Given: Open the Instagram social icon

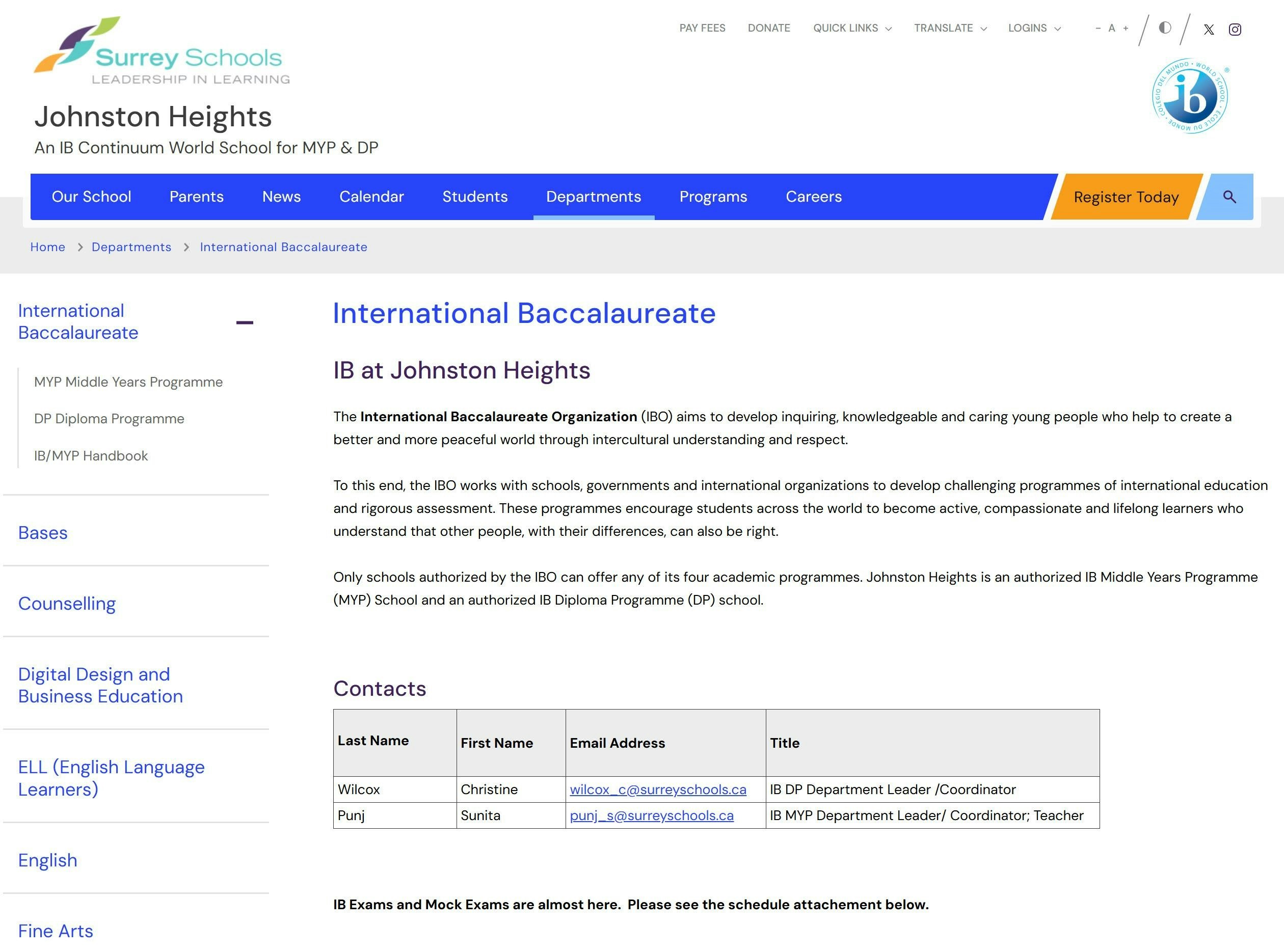Looking at the screenshot, I should pyautogui.click(x=1235, y=30).
